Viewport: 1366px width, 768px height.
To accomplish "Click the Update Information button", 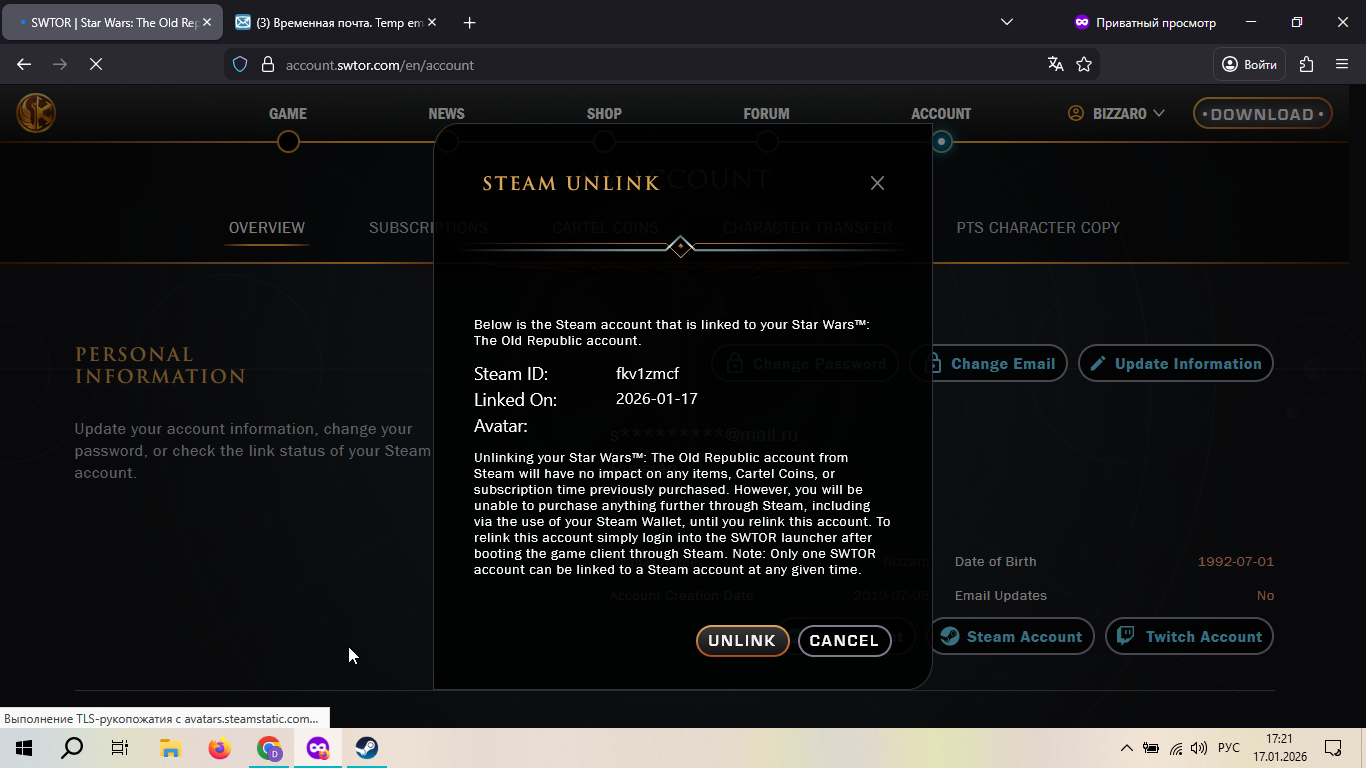I will click(1176, 364).
